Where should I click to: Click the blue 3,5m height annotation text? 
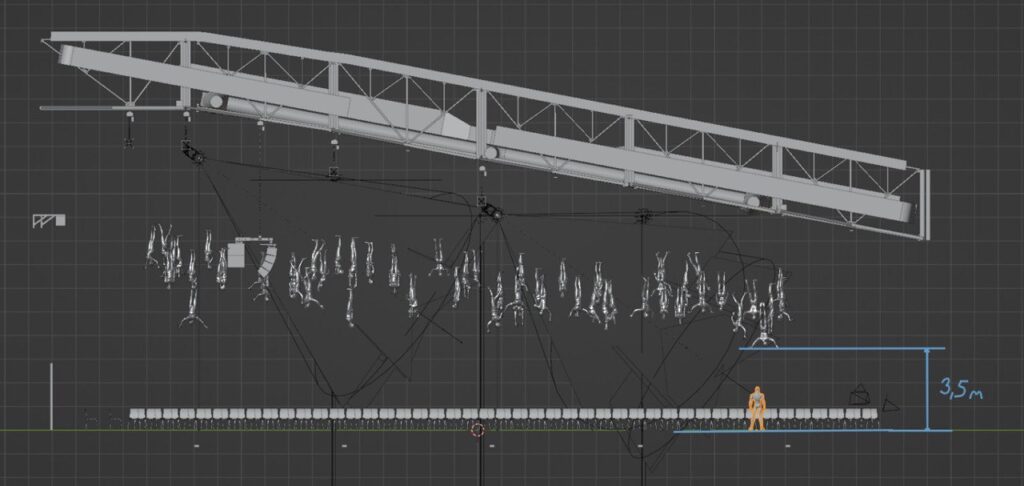(x=961, y=388)
